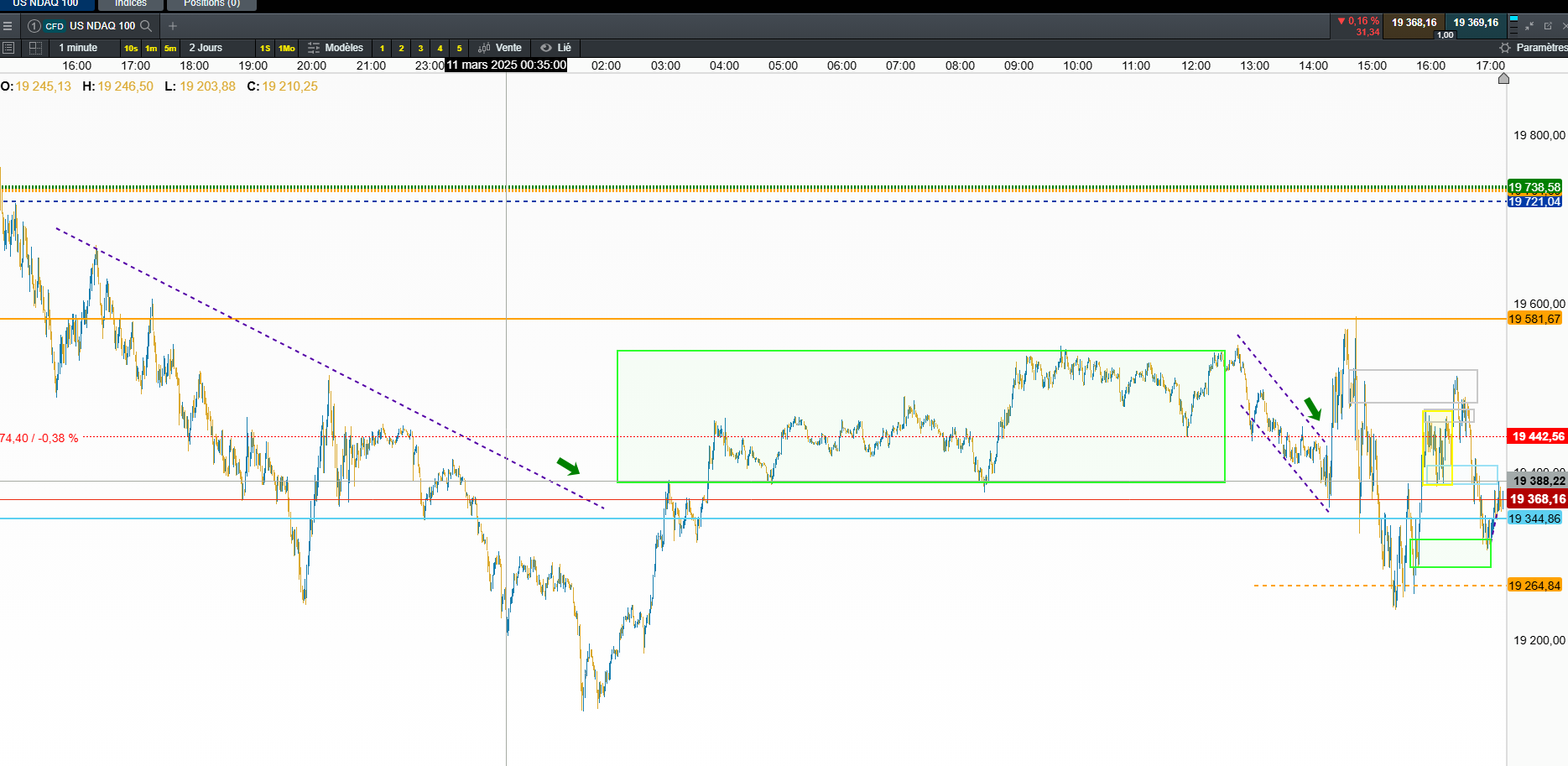Click the circled number 1 instrument badge
The height and width of the screenshot is (766, 1568).
click(34, 26)
